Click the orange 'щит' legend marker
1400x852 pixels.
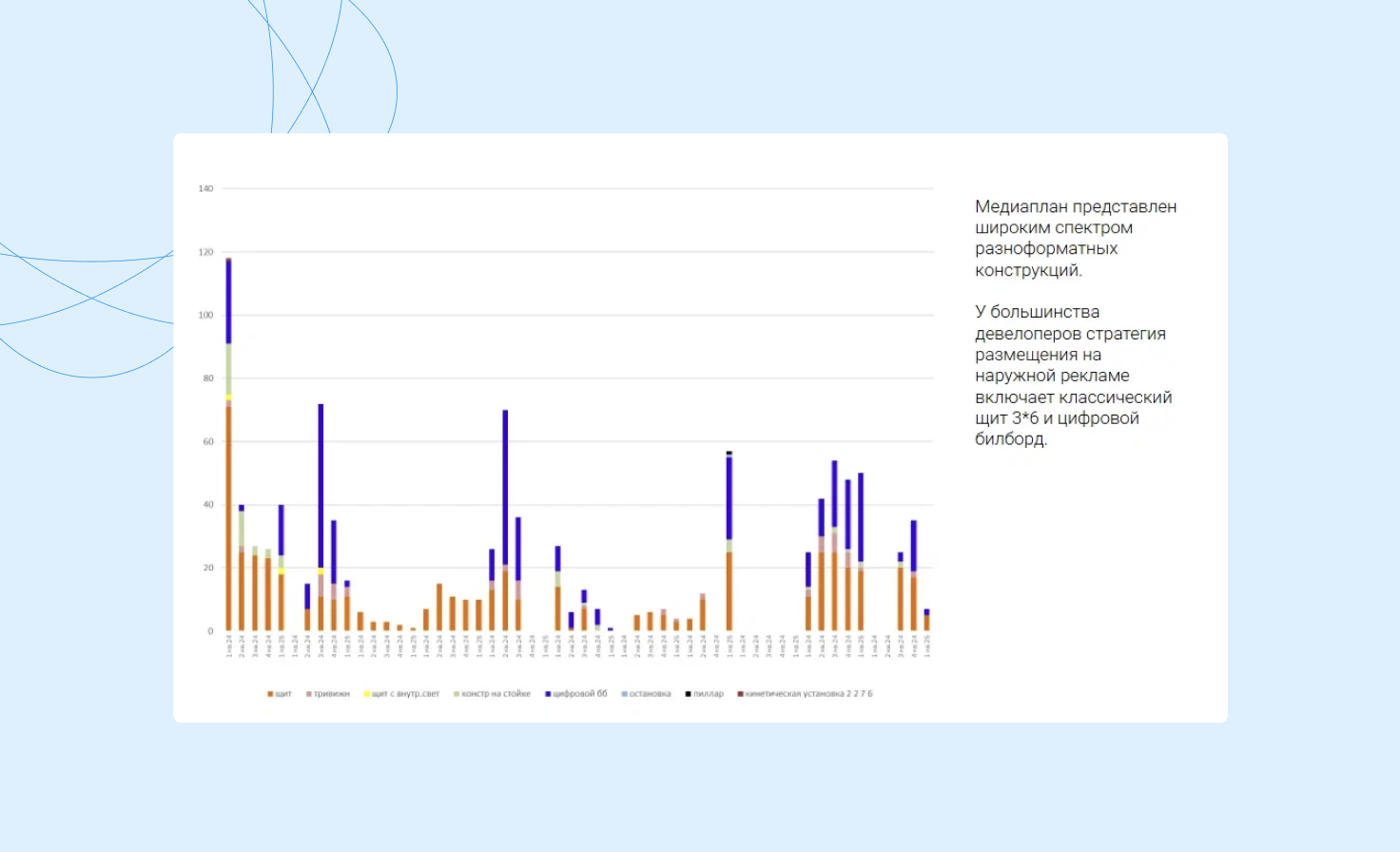tap(271, 694)
